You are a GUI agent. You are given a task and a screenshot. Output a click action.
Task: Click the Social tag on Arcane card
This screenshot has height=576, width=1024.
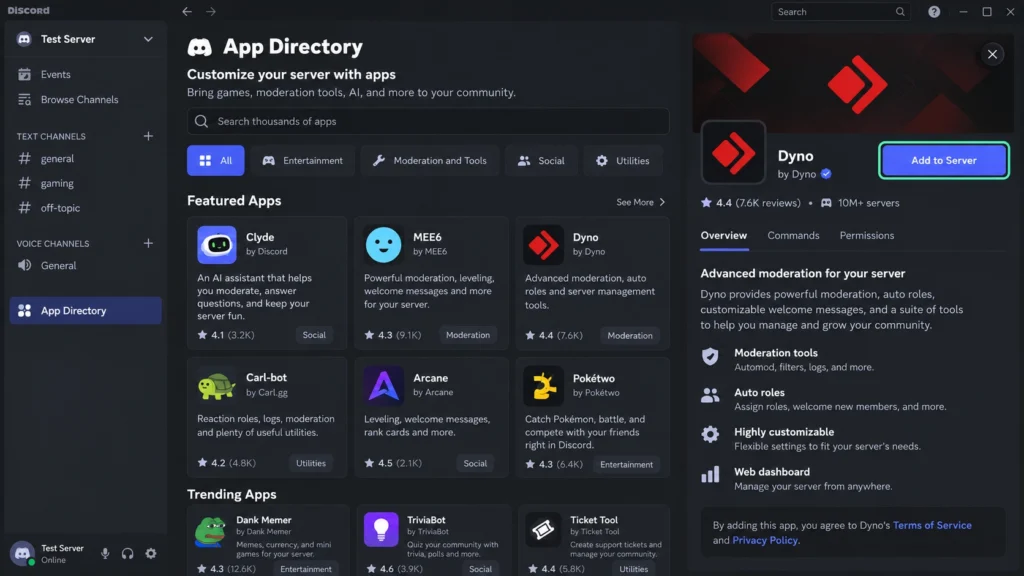[x=475, y=463]
